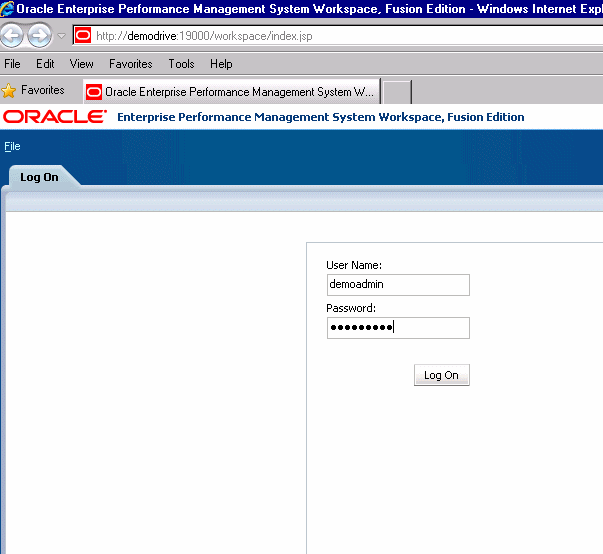The image size is (603, 554).
Task: Open the browser File menu
Action: click(12, 64)
